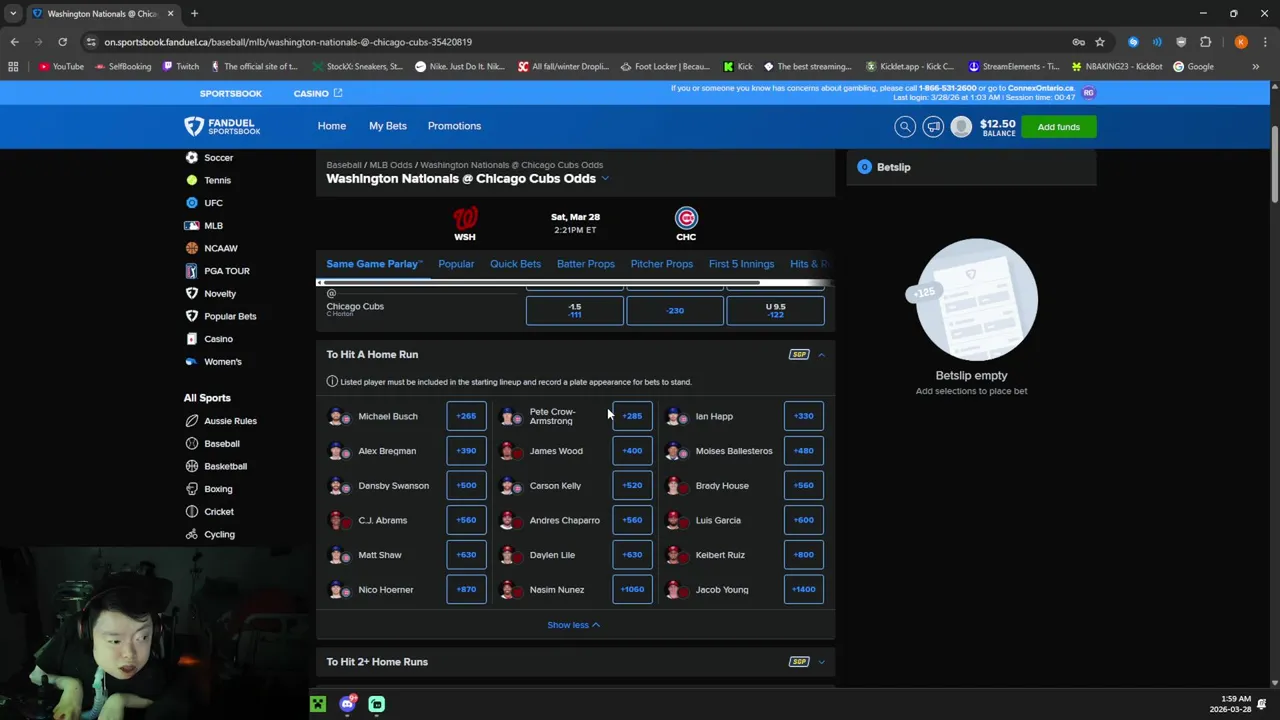Open a new browser tab
Viewport: 1280px width, 720px height.
tap(194, 13)
